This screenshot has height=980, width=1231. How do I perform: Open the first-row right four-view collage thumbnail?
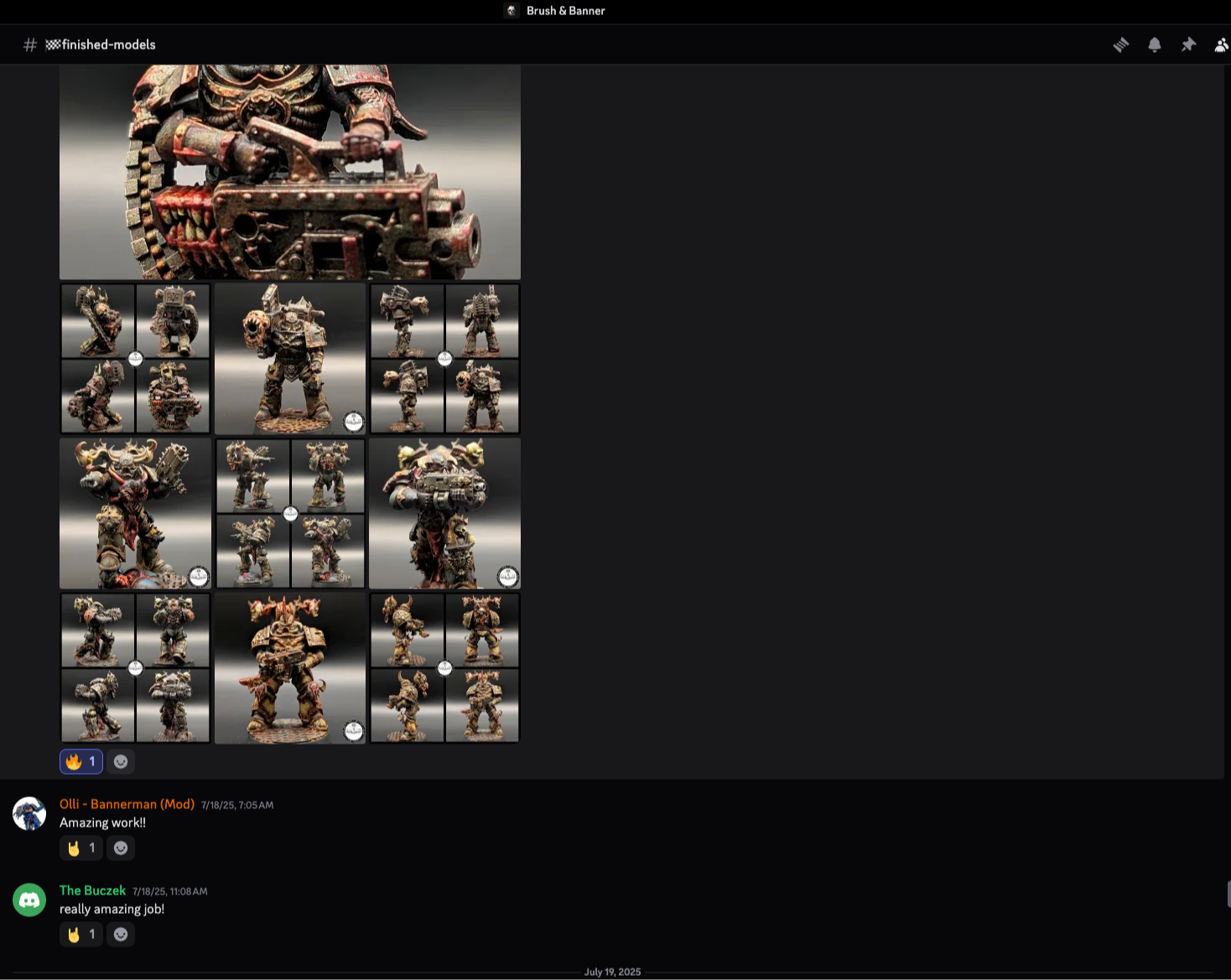444,359
